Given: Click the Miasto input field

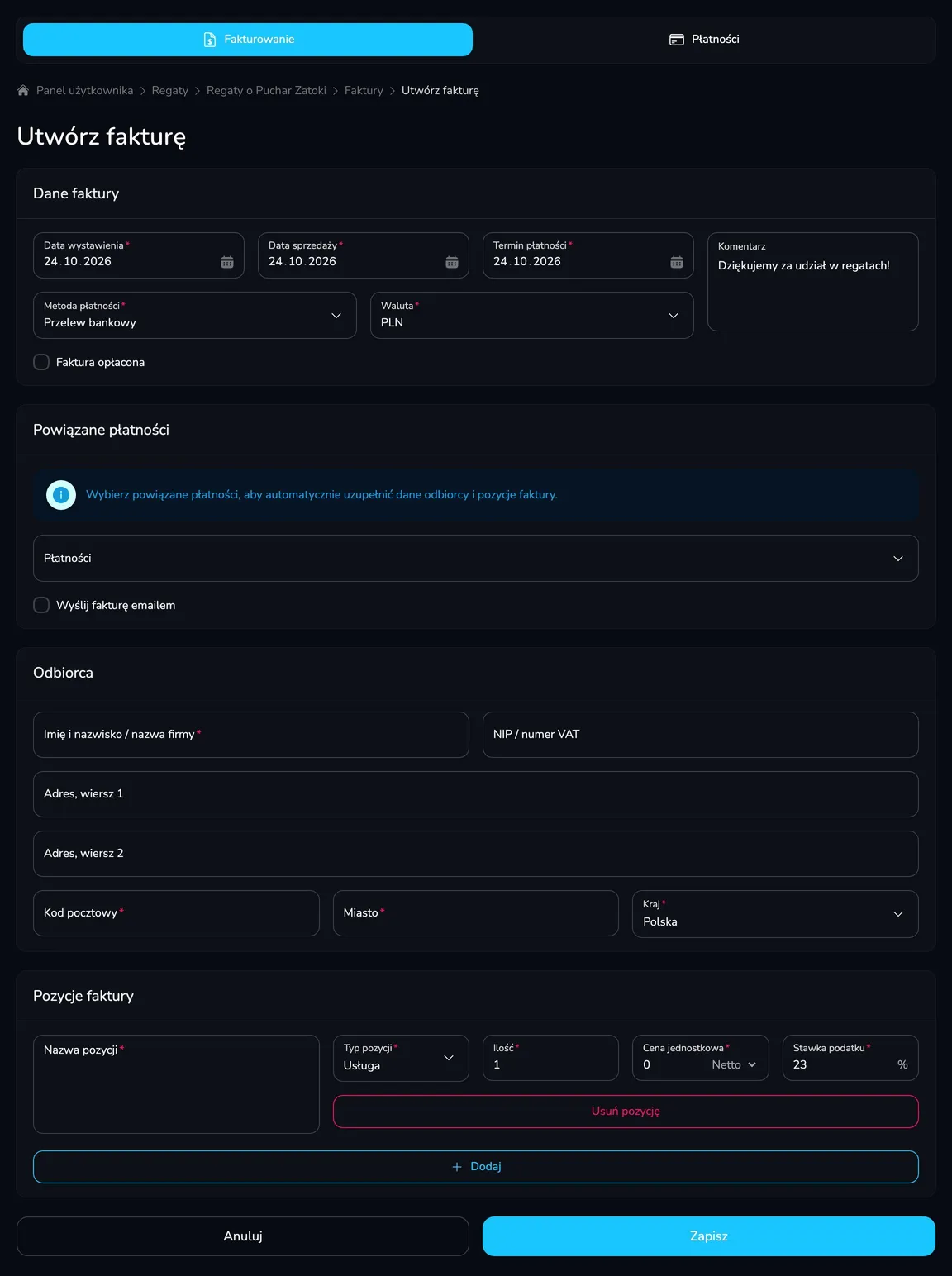Looking at the screenshot, I should point(476,913).
